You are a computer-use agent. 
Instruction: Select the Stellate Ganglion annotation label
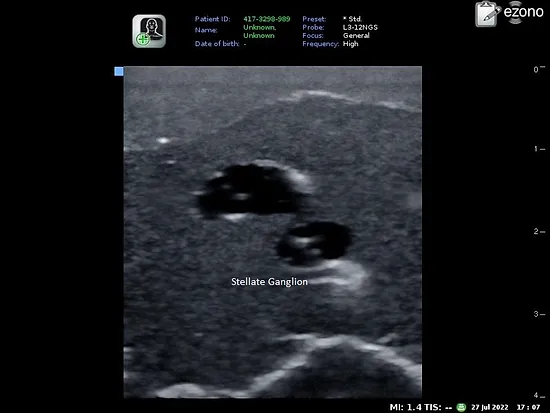pyautogui.click(x=269, y=282)
